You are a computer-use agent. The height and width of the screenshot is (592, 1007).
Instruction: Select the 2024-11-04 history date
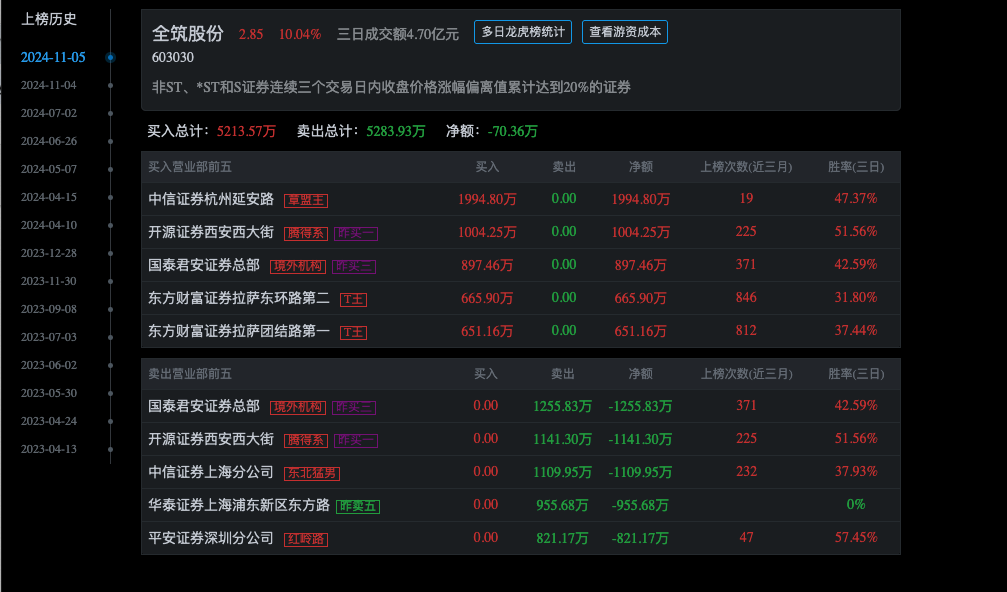pos(53,85)
